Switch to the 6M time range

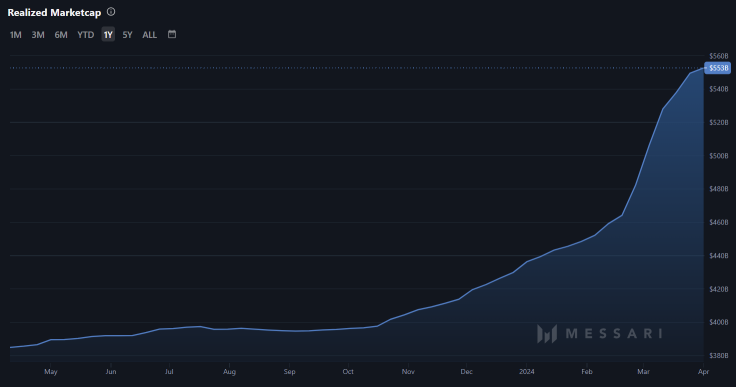coord(61,35)
